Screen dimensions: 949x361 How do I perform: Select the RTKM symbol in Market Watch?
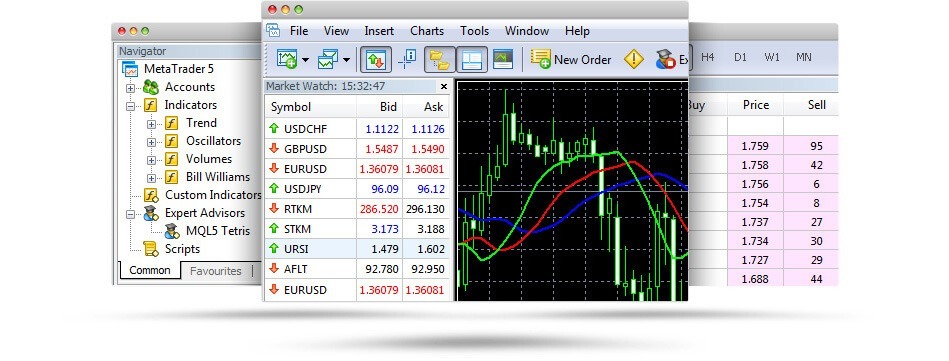pos(298,209)
